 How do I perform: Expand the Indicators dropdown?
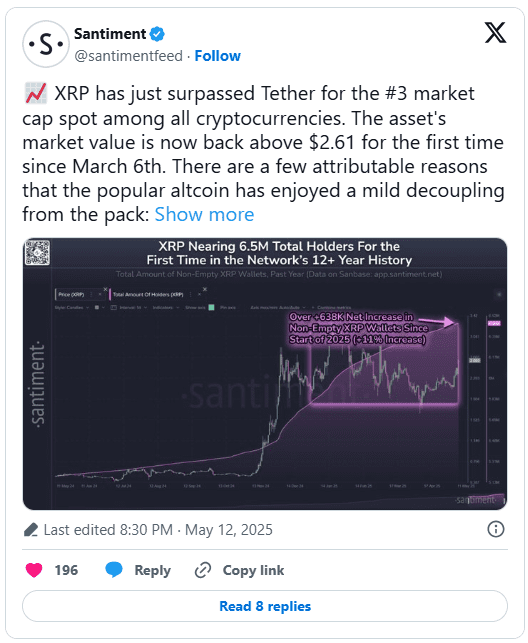166,307
